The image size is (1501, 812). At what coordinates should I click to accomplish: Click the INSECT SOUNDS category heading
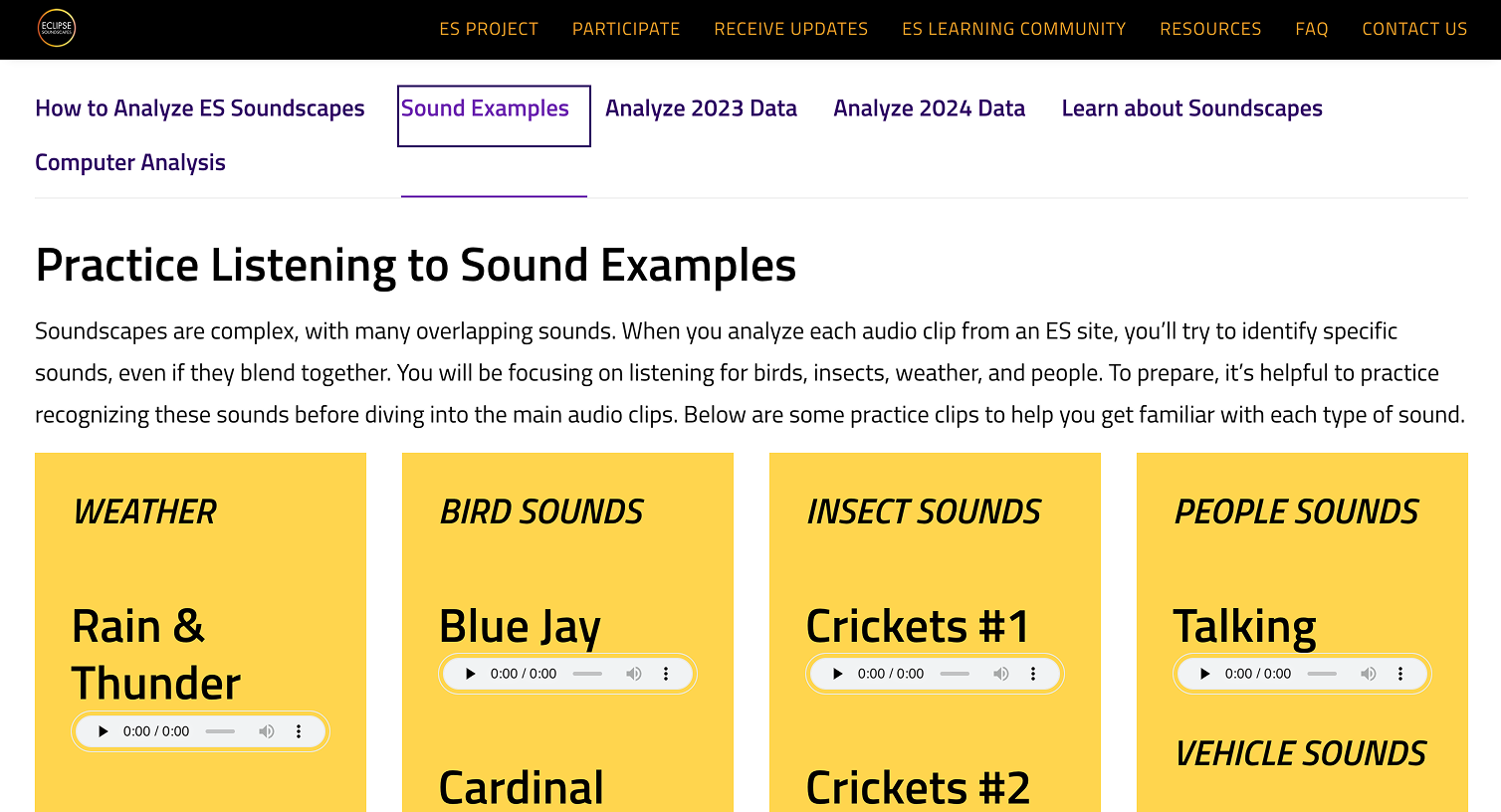tap(924, 511)
